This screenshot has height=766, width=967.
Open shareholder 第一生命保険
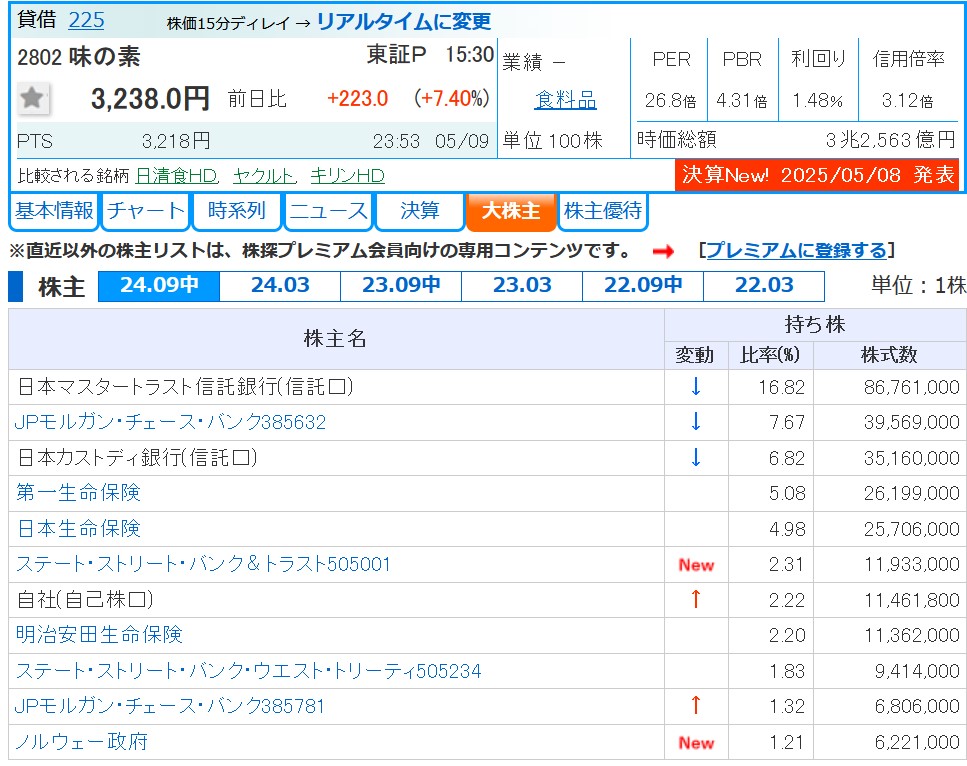point(78,493)
